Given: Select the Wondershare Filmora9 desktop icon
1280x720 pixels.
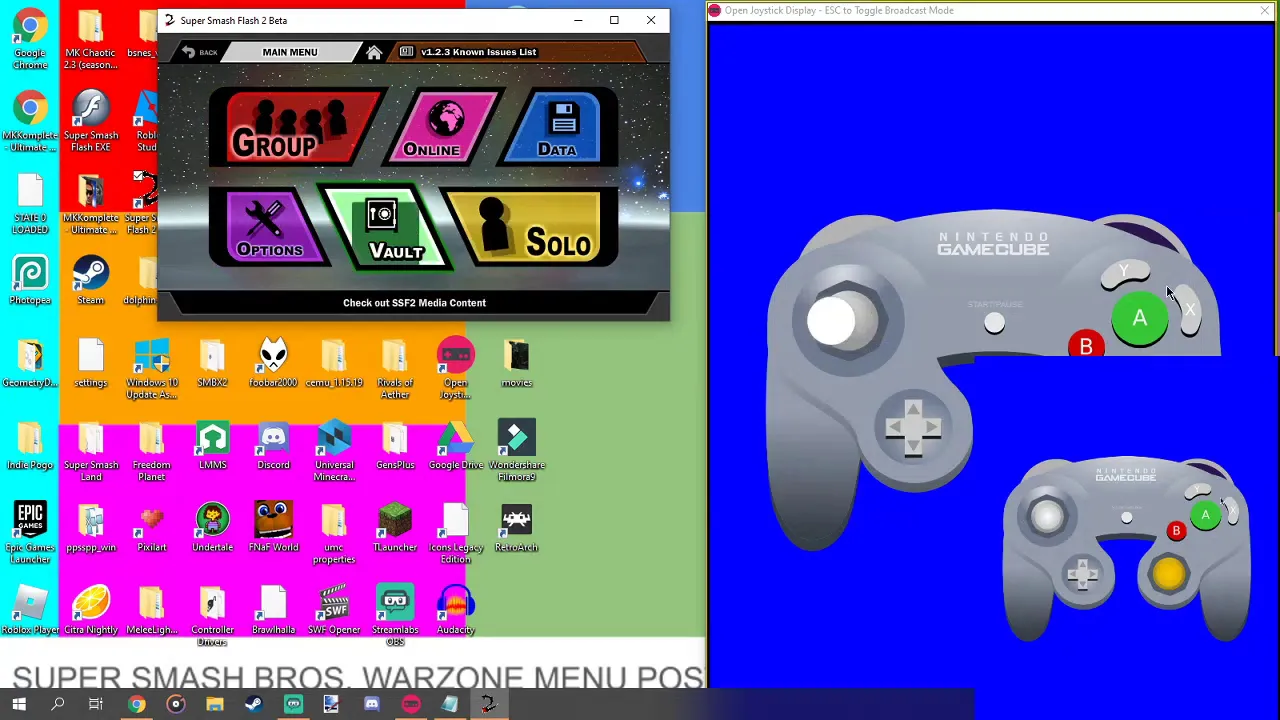Looking at the screenshot, I should (516, 452).
